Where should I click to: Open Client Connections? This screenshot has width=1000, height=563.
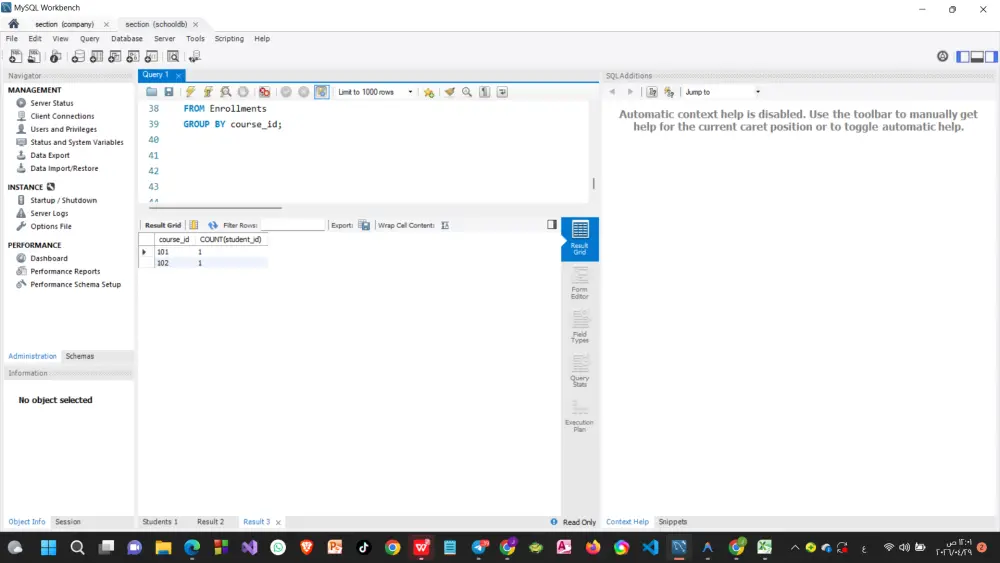point(62,116)
